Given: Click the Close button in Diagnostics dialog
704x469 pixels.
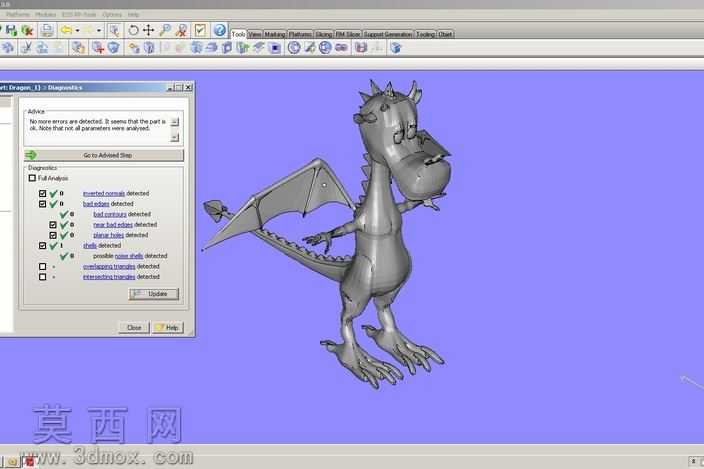Looking at the screenshot, I should click(134, 328).
